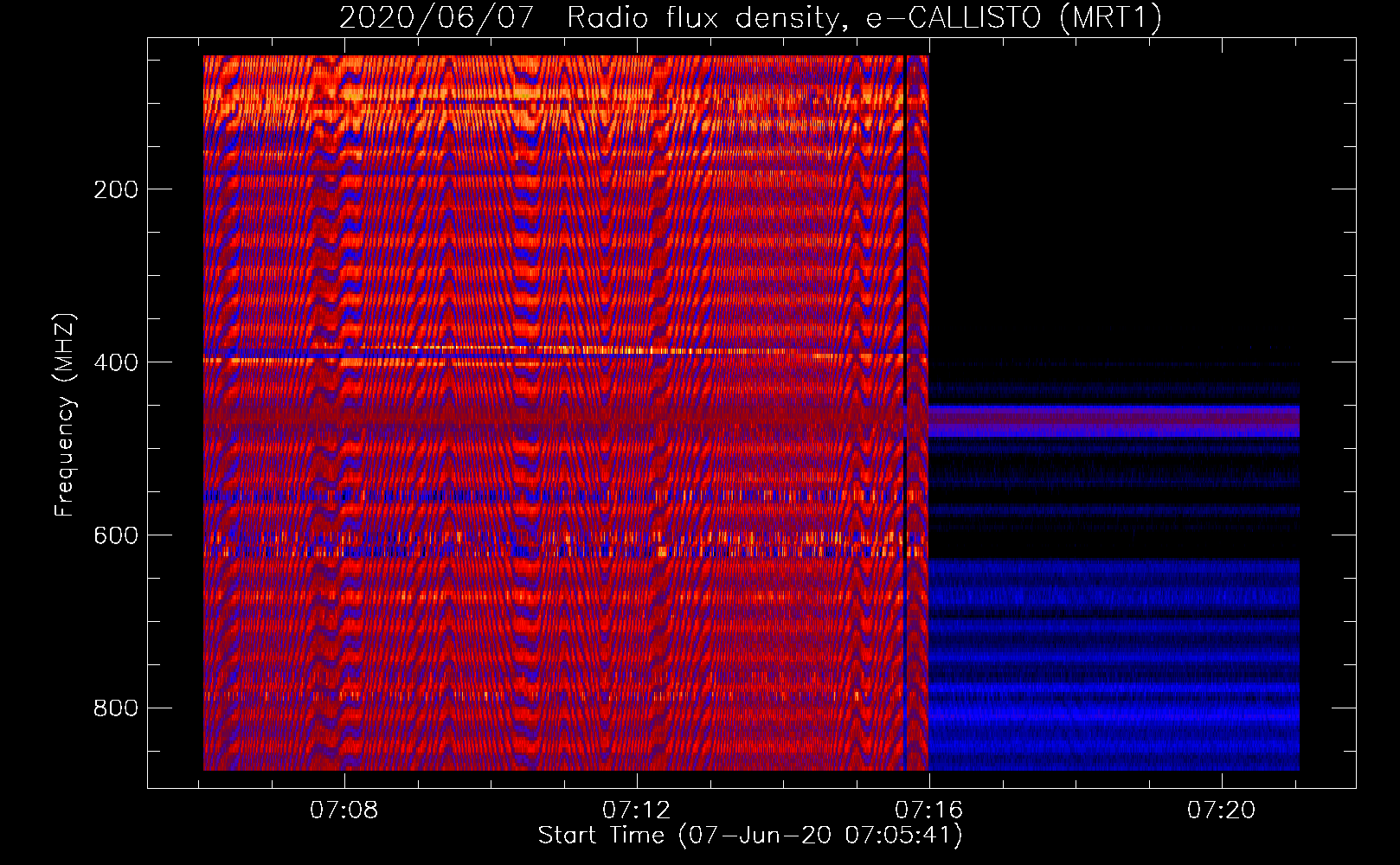Select the '400' frequency axis label
This screenshot has width=1400, height=865.
click(x=116, y=362)
